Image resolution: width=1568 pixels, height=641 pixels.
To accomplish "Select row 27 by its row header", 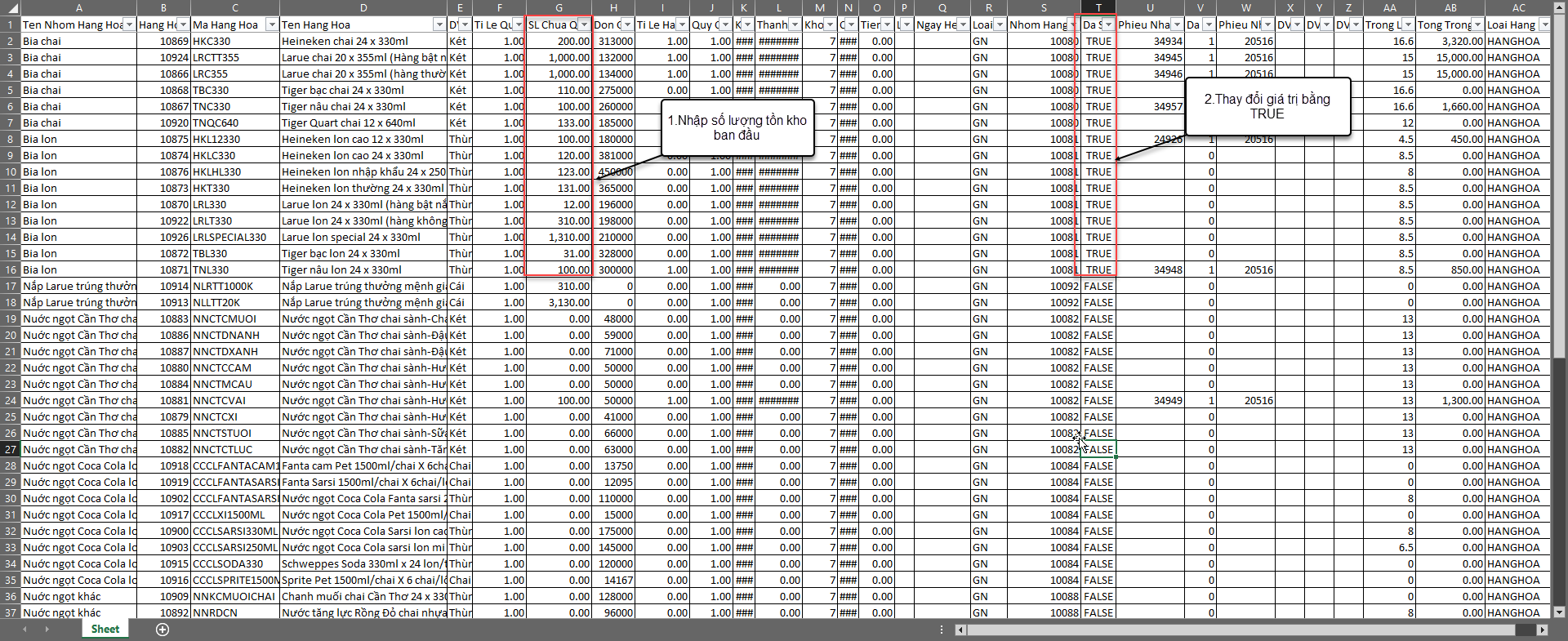I will (11, 449).
